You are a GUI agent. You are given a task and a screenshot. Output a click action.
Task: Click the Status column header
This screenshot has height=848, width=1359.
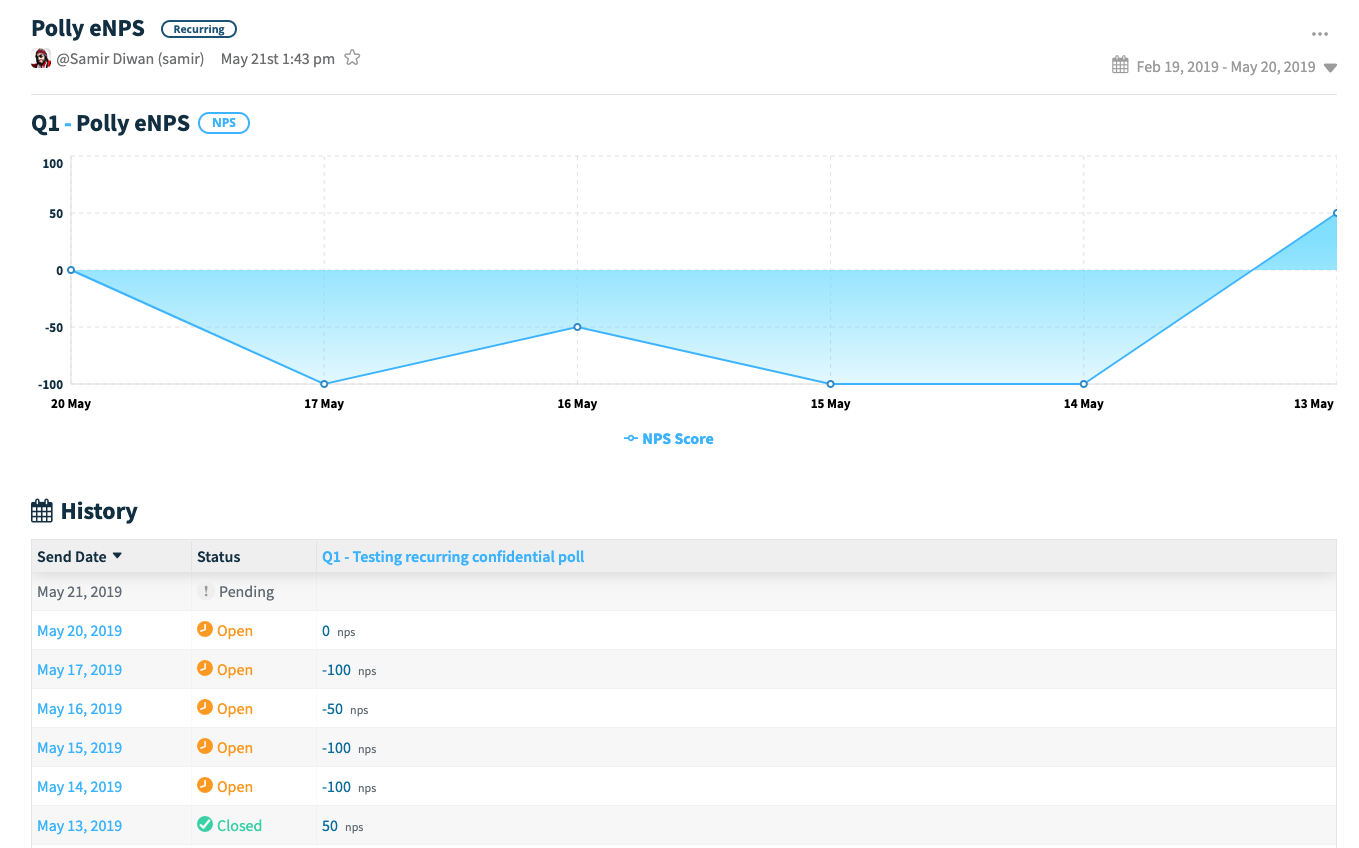tap(219, 557)
